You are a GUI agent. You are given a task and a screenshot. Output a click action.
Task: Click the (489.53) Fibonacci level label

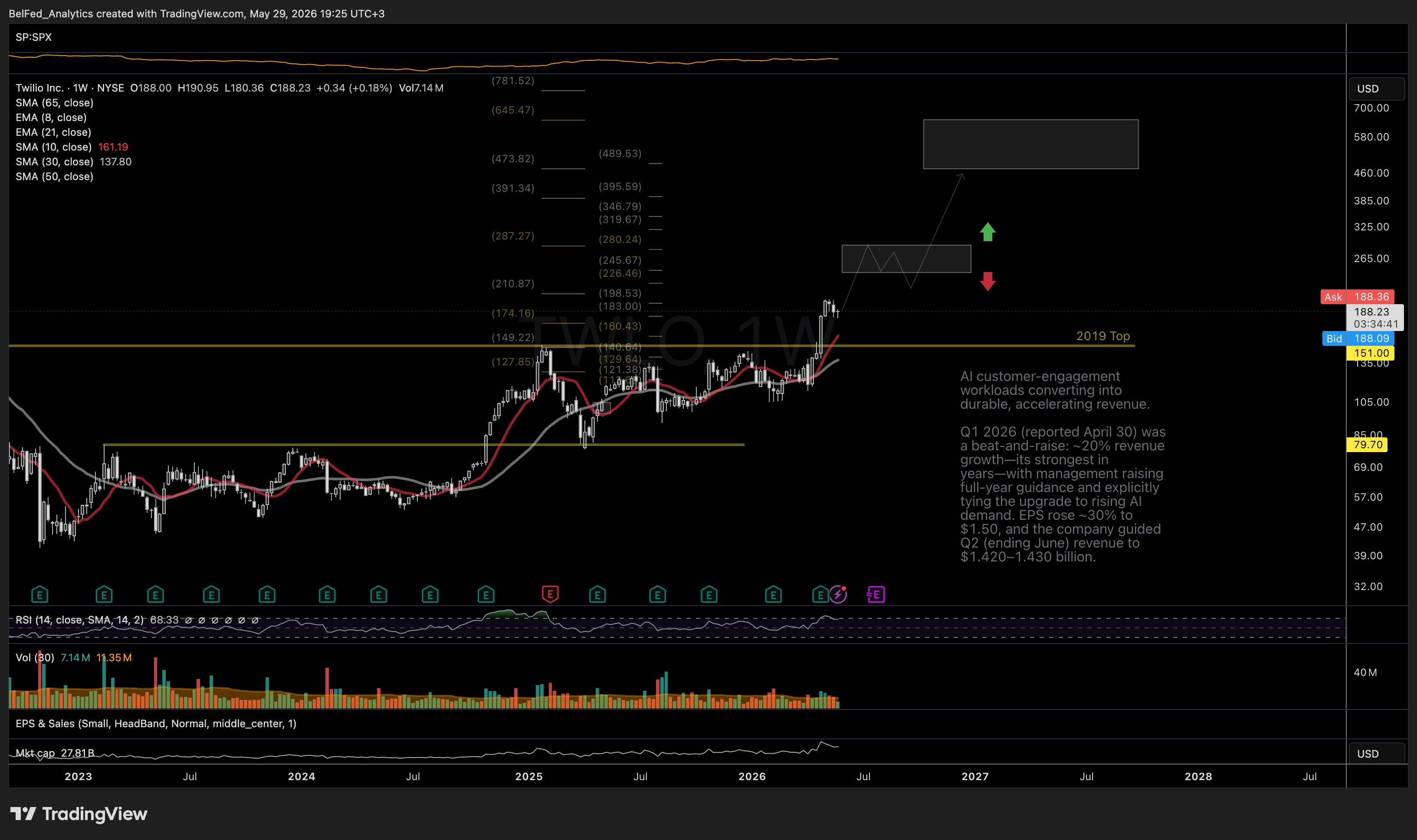pyautogui.click(x=620, y=154)
